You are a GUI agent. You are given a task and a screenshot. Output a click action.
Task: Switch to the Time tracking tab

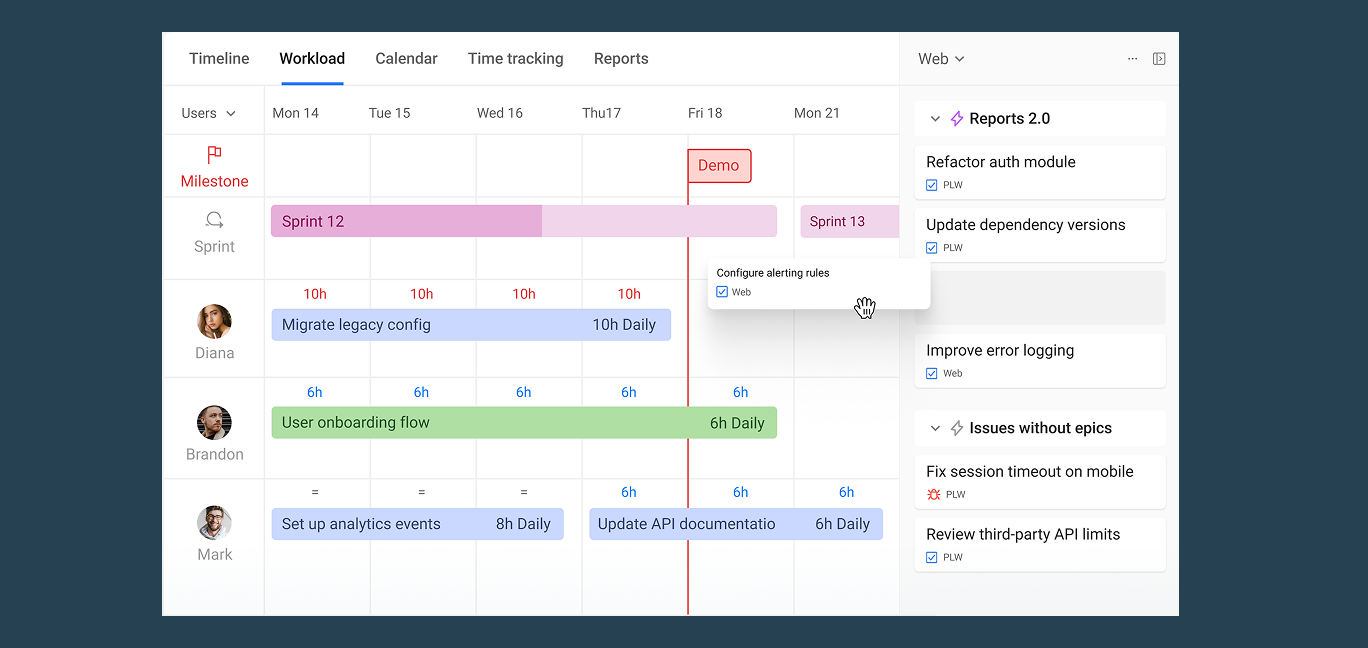515,59
